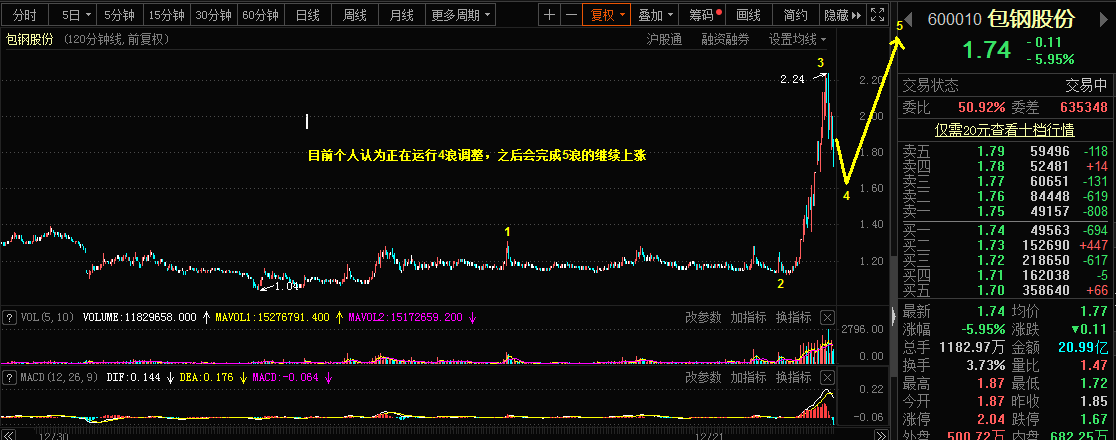Open MACD indicator help question mark
The image size is (1116, 440).
point(10,377)
